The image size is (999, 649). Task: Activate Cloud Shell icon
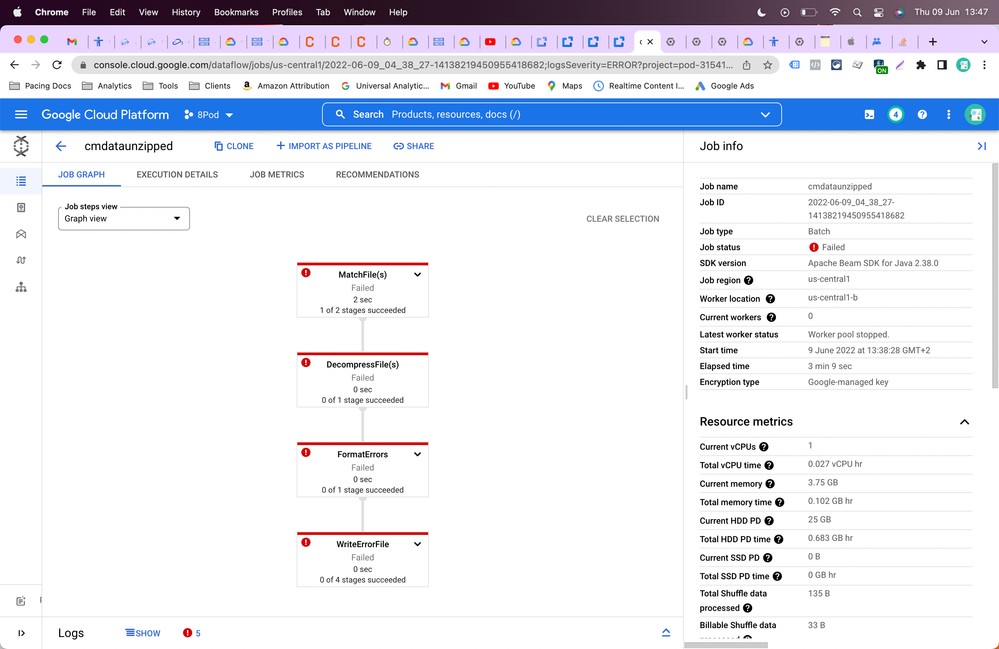pos(869,115)
